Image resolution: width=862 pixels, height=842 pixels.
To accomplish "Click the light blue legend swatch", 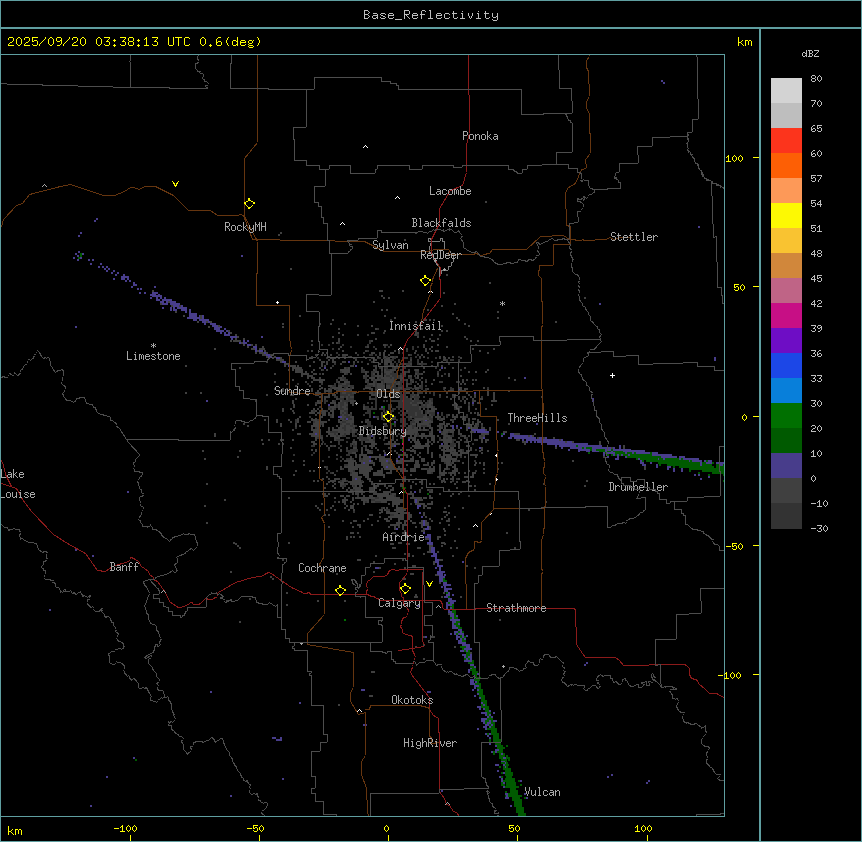I will pos(786,390).
